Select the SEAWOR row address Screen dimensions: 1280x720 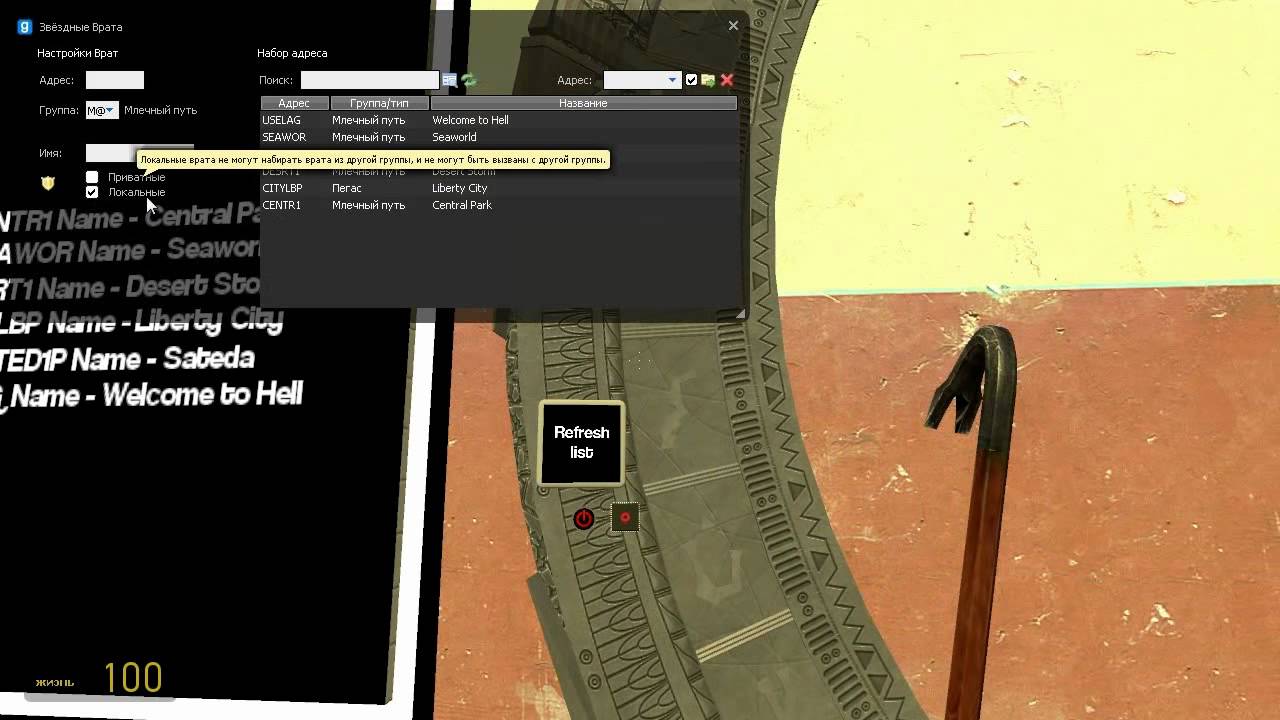(x=284, y=137)
